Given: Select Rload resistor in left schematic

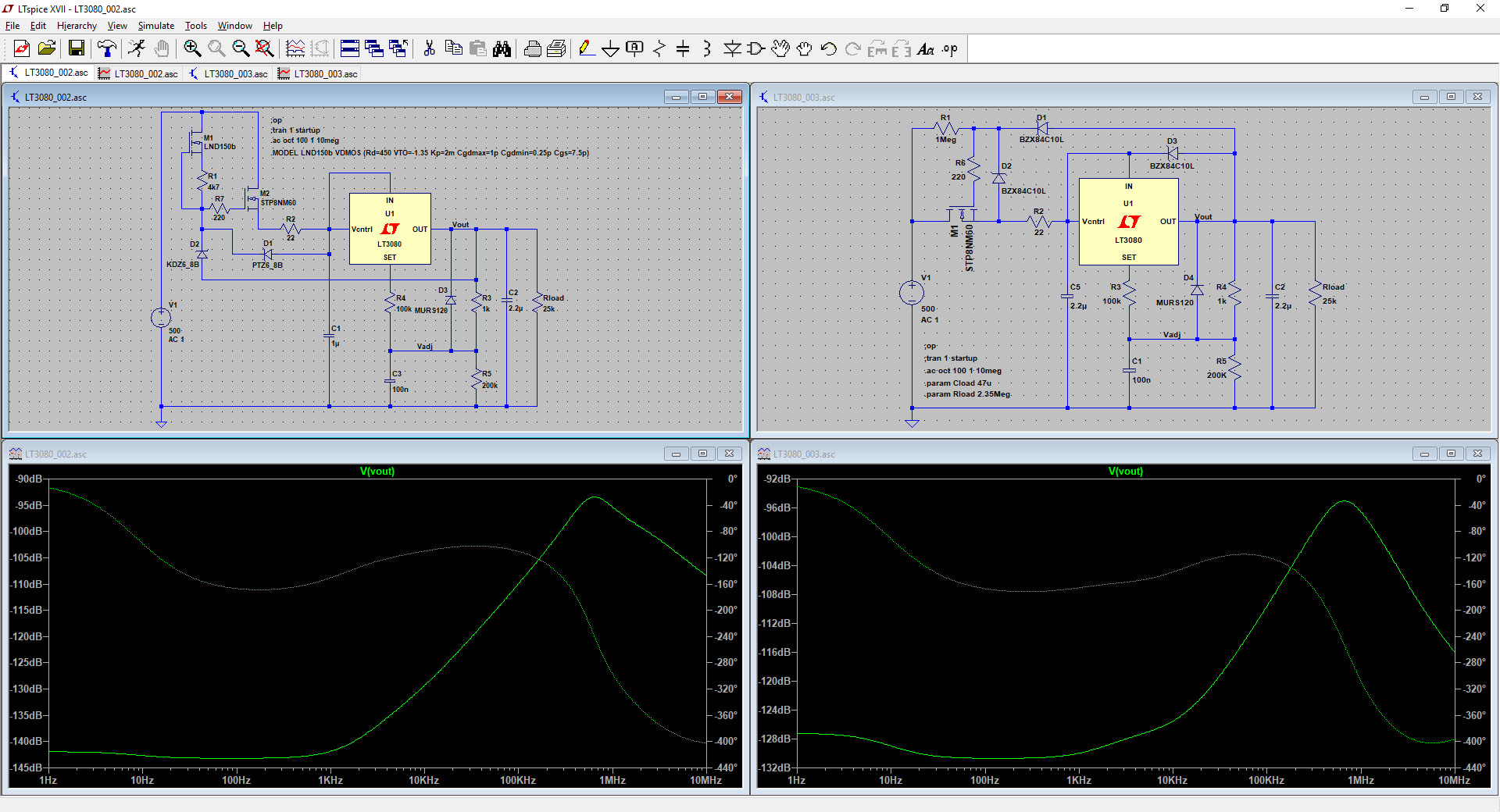Looking at the screenshot, I should (x=537, y=303).
